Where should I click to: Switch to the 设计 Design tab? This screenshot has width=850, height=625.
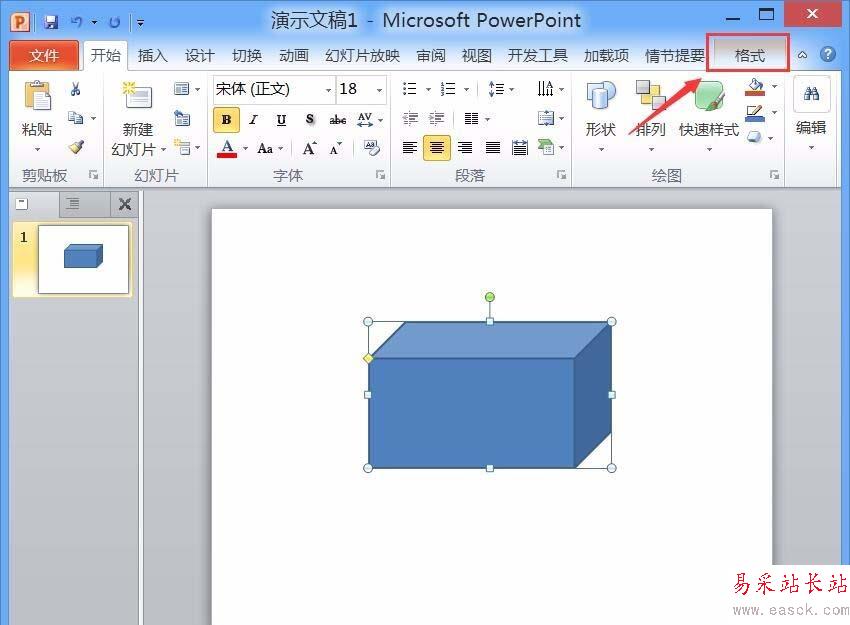pyautogui.click(x=199, y=55)
